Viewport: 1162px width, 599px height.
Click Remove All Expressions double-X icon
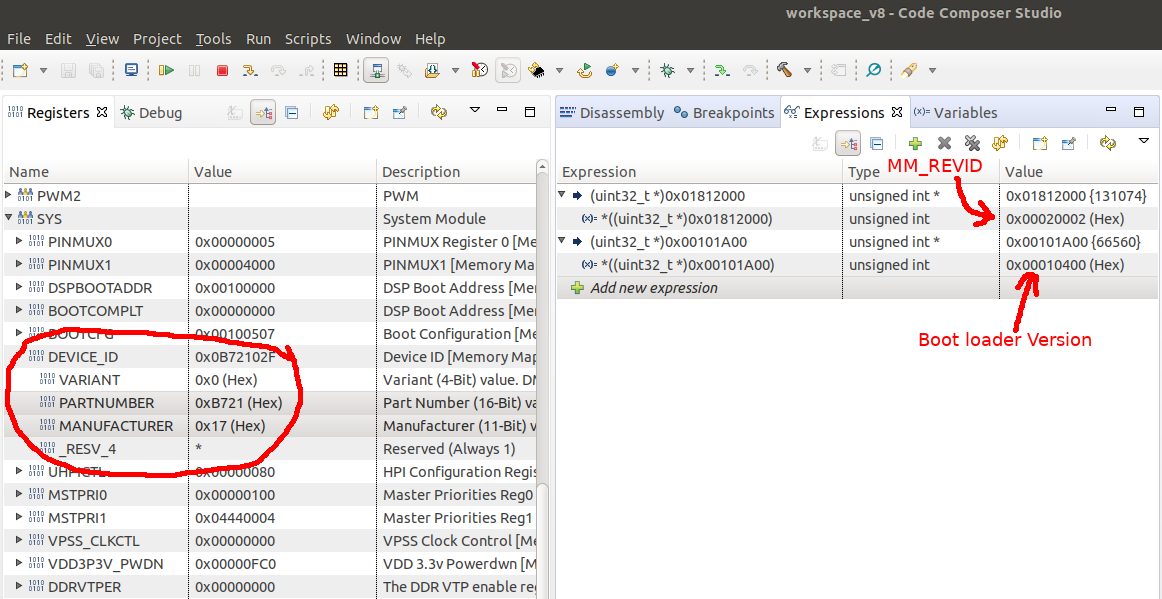pyautogui.click(x=972, y=143)
